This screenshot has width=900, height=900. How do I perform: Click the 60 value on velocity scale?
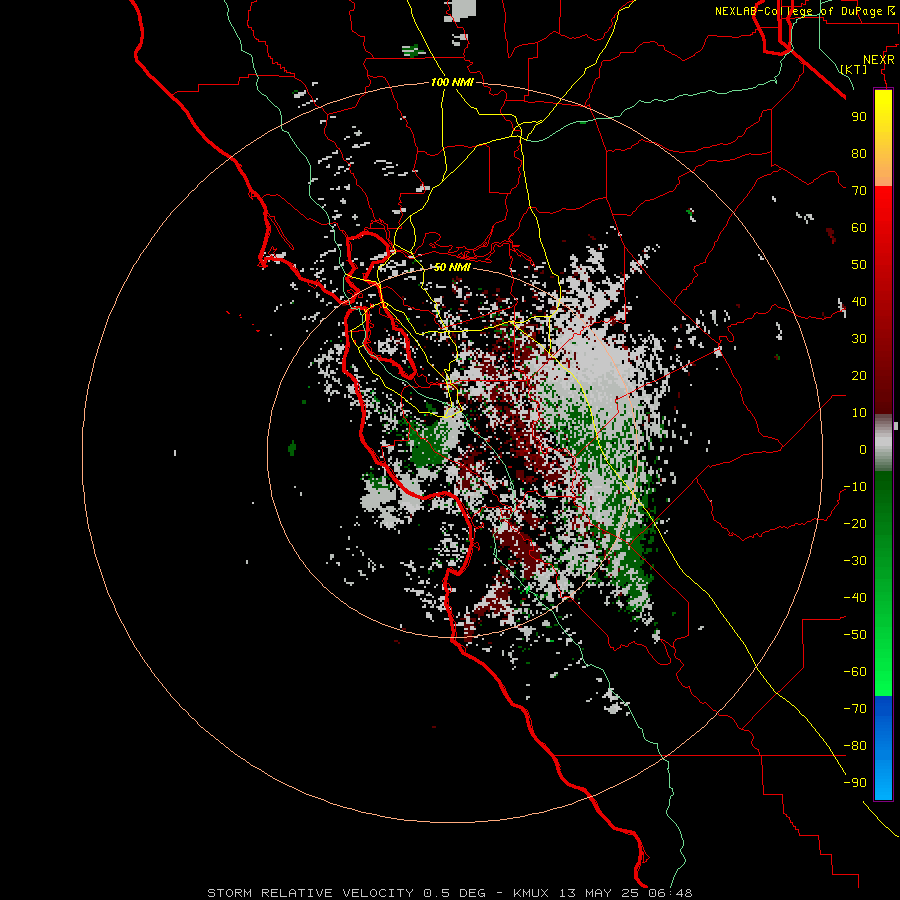859,227
